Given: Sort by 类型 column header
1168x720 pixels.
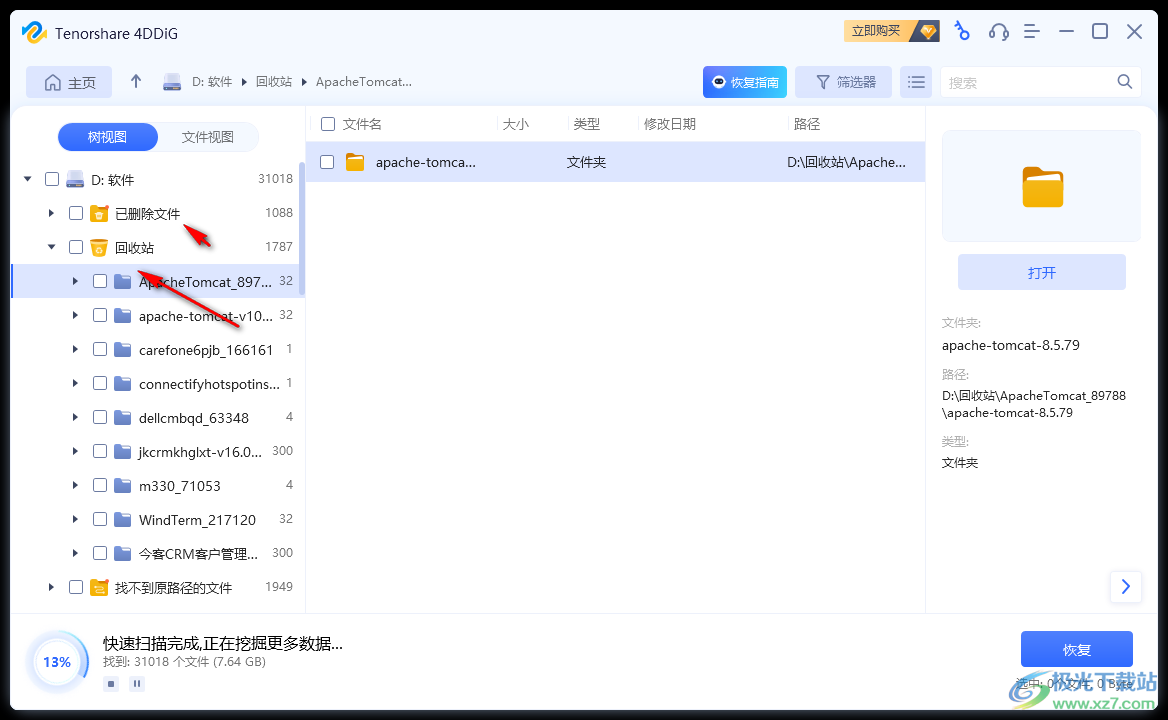Looking at the screenshot, I should coord(586,124).
